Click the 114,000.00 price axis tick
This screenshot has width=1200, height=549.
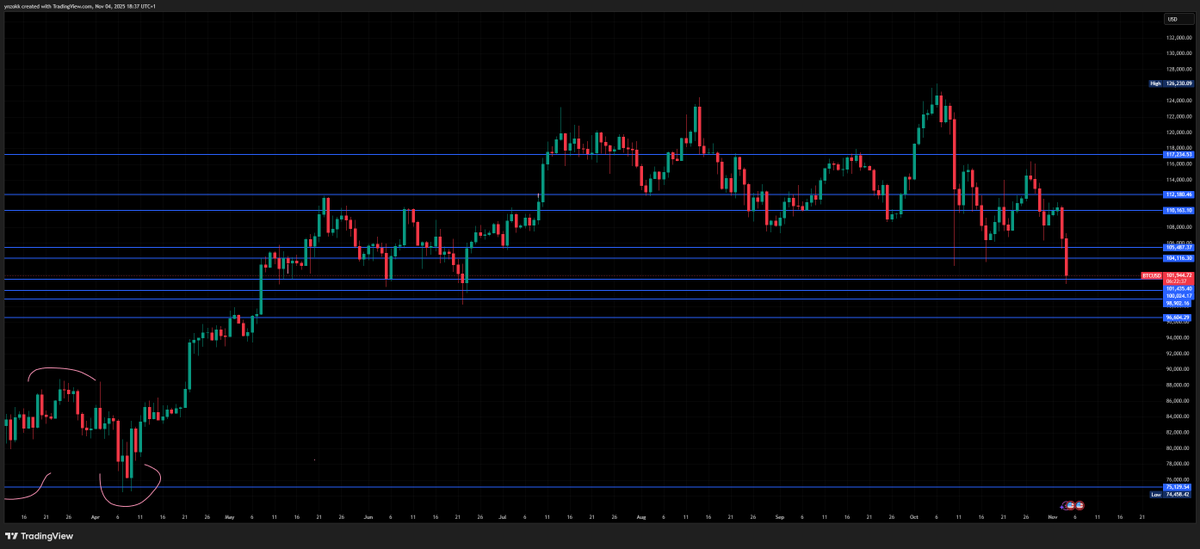(1179, 179)
